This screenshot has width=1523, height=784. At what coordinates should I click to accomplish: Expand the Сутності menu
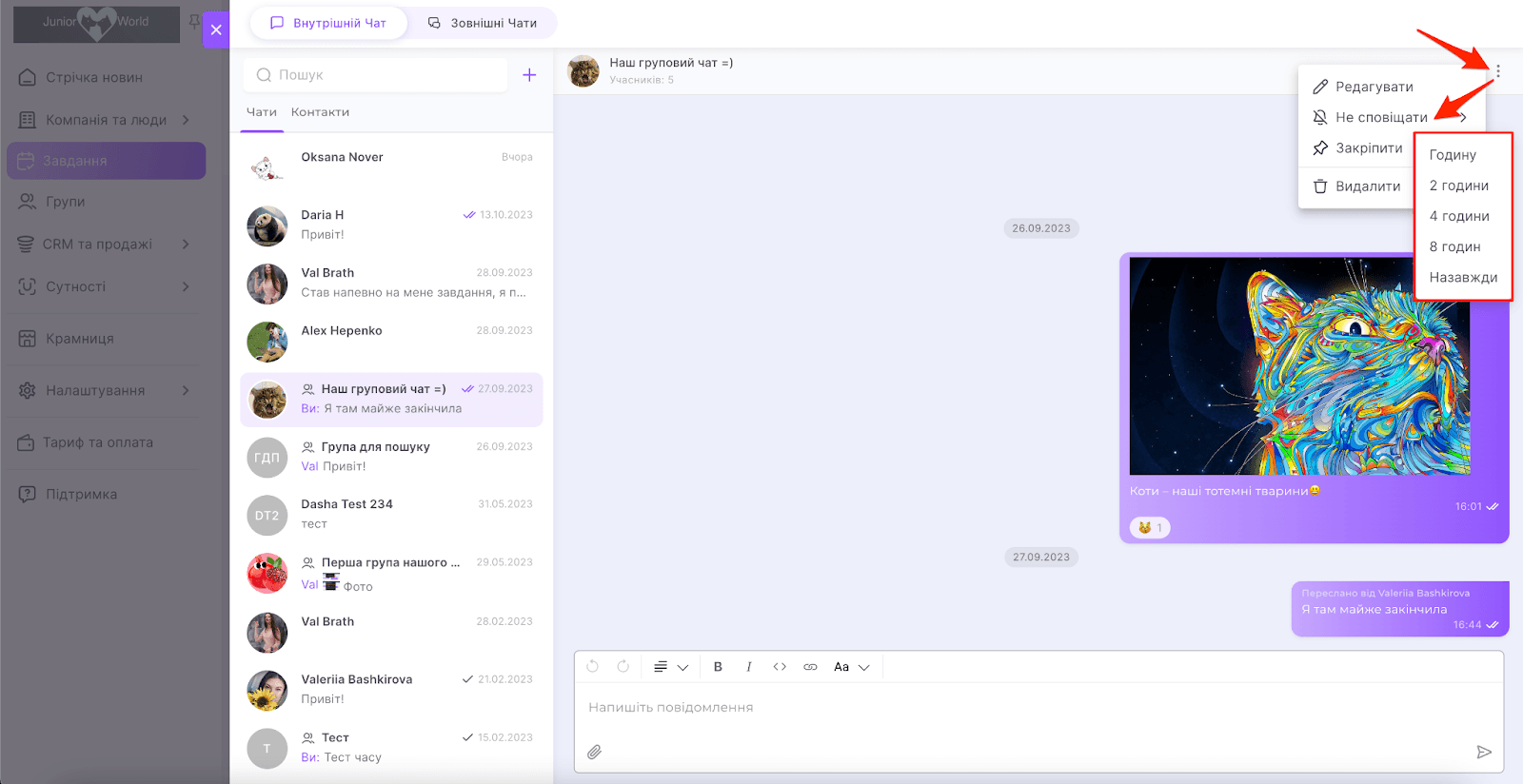point(107,286)
